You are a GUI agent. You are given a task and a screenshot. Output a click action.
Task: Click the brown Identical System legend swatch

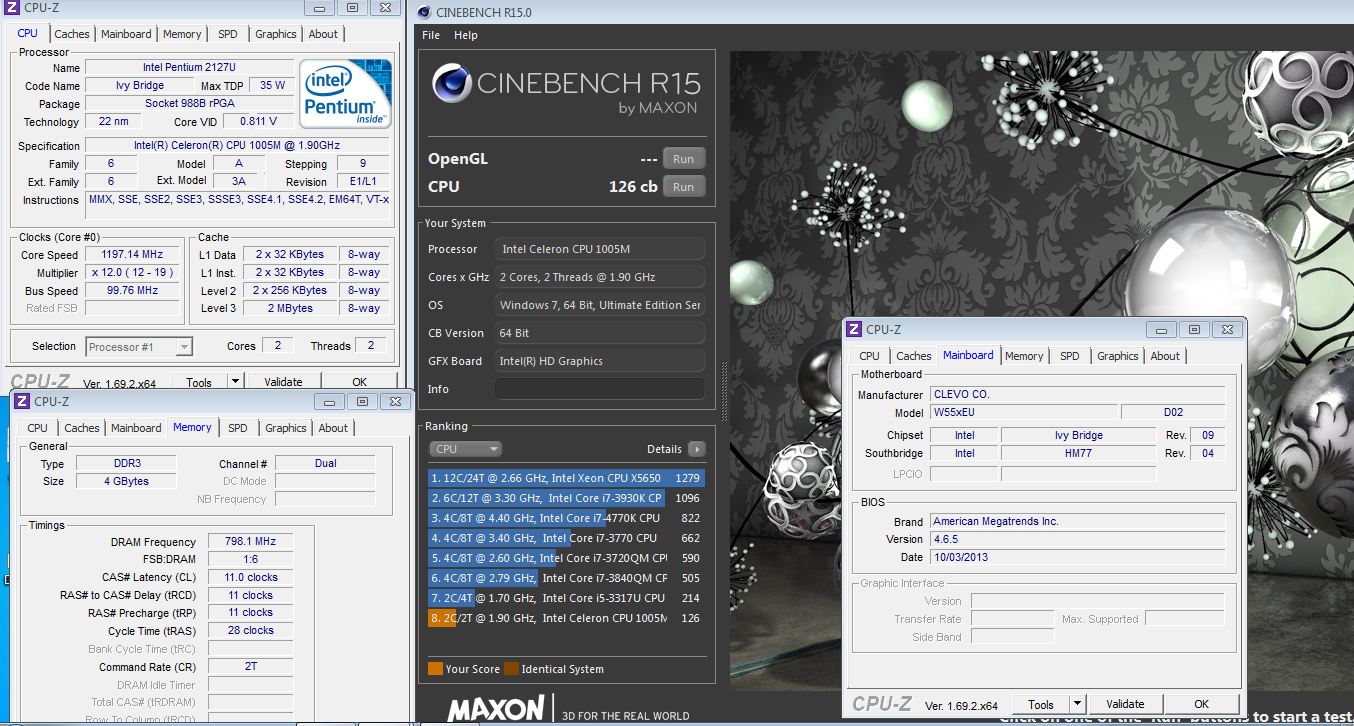pyautogui.click(x=511, y=669)
